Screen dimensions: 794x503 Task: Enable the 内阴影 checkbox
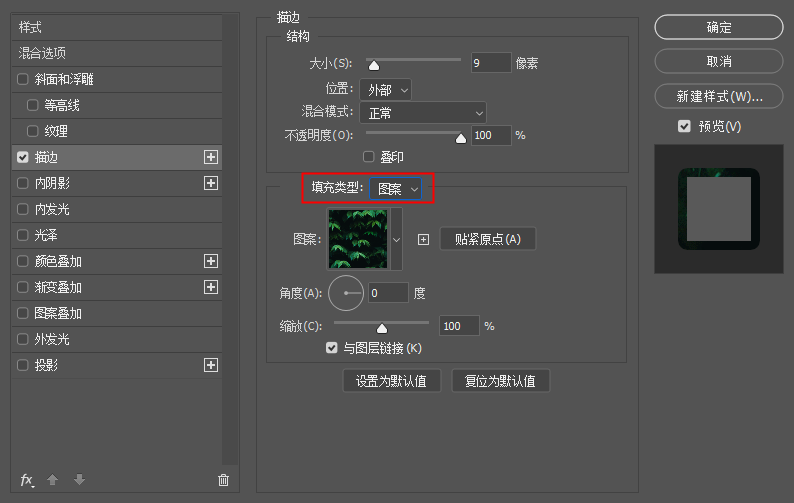pos(23,183)
